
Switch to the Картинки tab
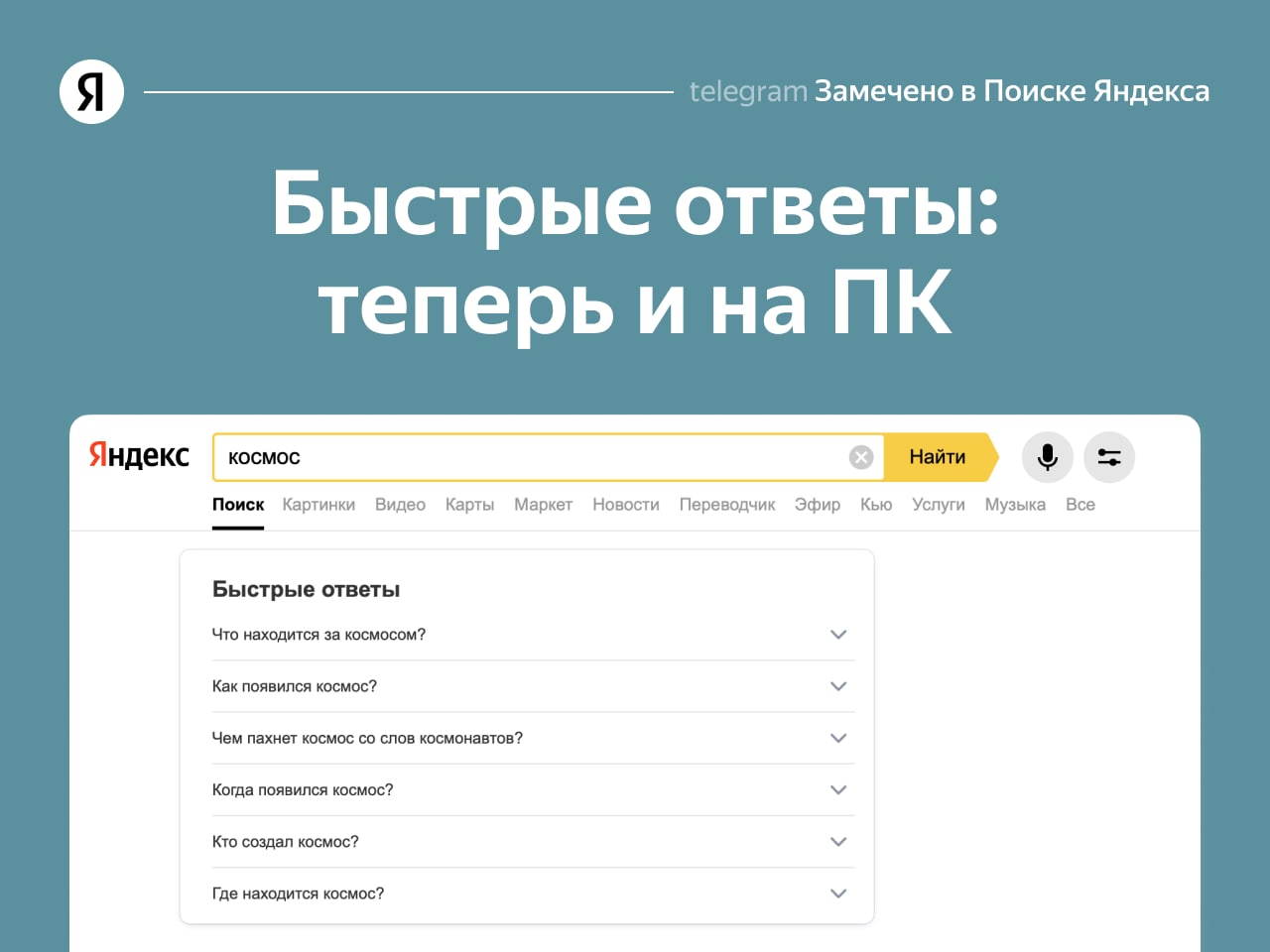318,505
